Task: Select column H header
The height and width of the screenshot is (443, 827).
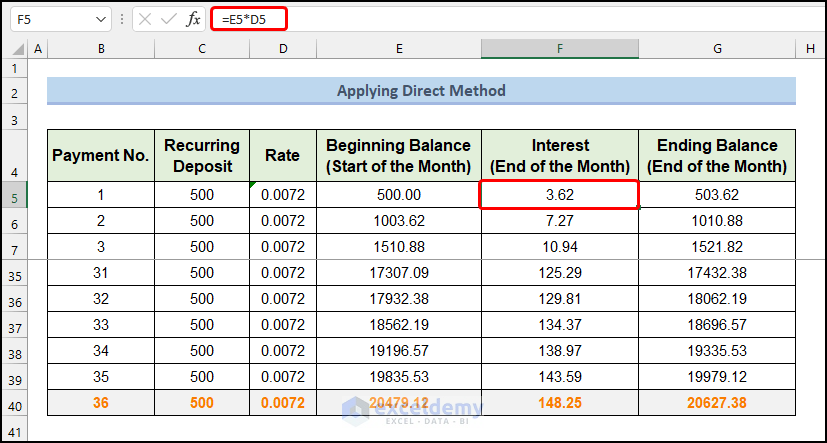Action: pos(810,49)
